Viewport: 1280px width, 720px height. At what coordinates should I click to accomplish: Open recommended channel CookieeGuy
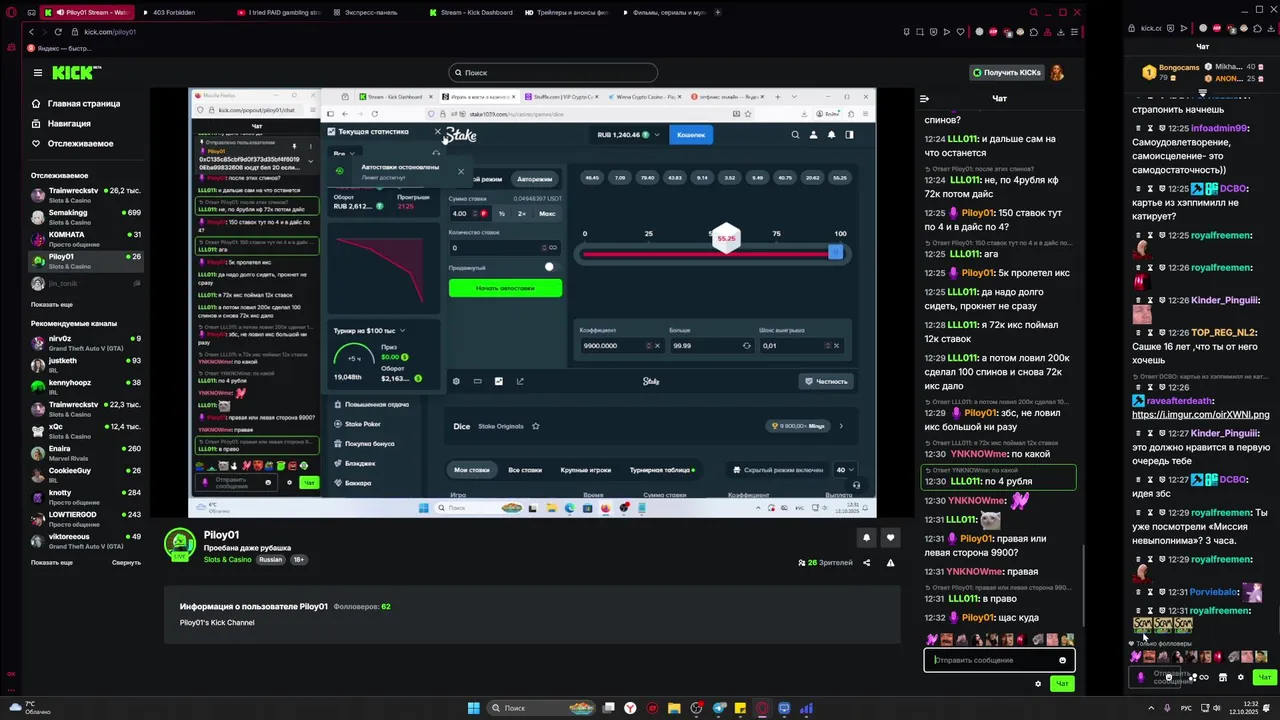click(86, 474)
